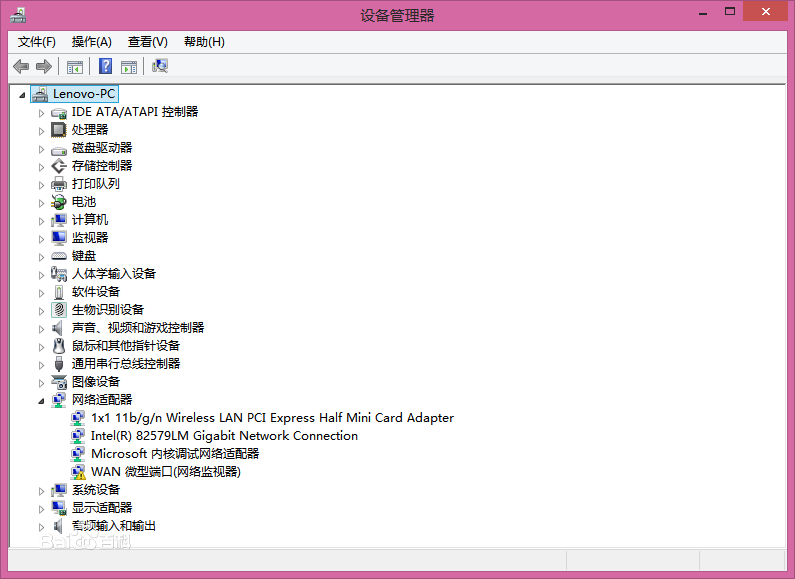Click the show/hide console tree icon

point(75,66)
